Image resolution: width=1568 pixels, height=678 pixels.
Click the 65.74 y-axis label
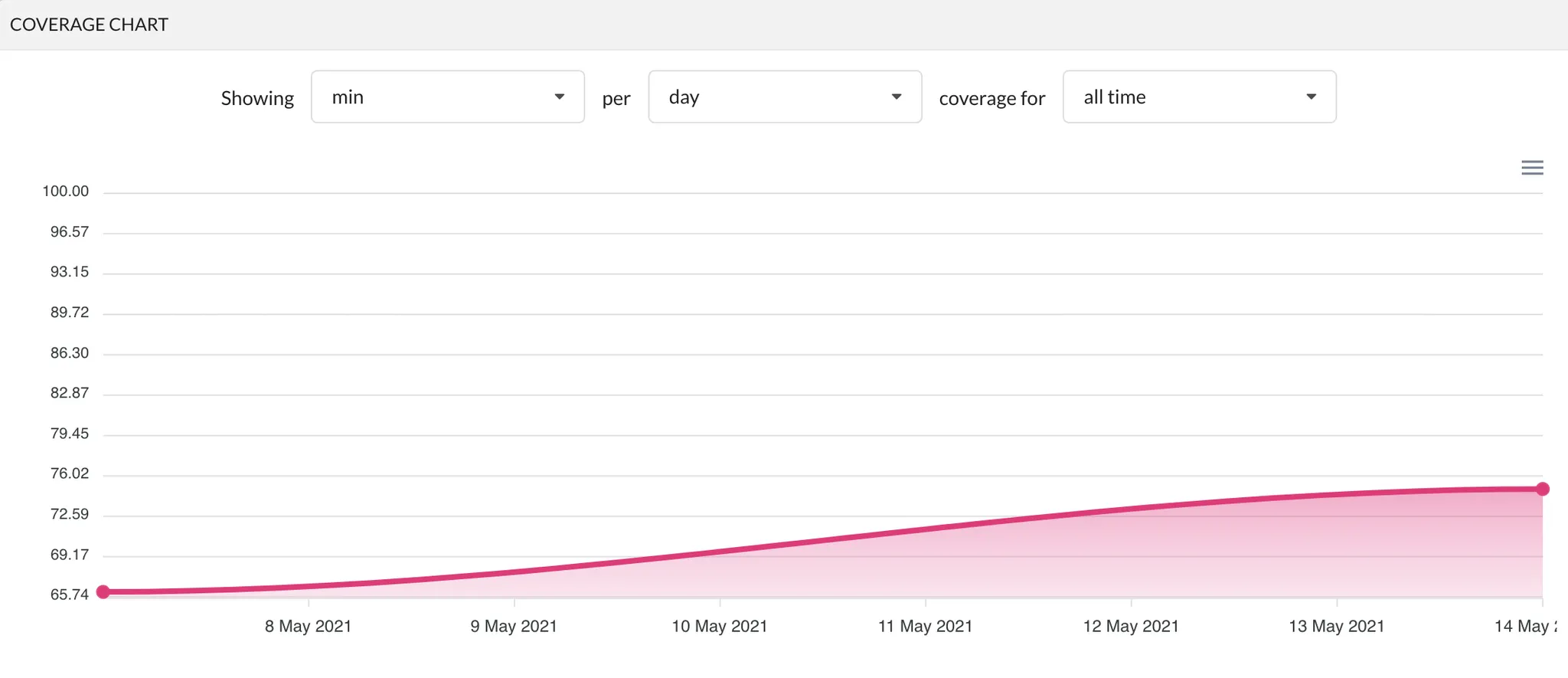(69, 594)
